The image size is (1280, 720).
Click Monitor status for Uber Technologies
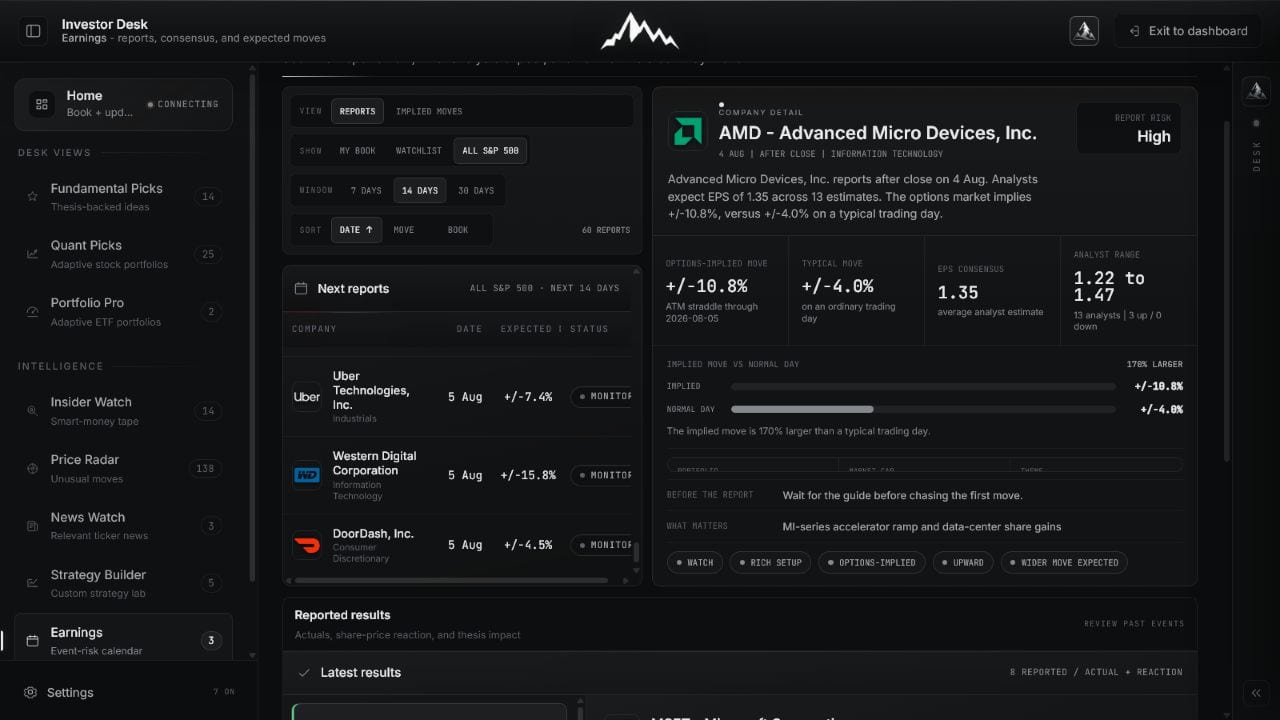(601, 397)
